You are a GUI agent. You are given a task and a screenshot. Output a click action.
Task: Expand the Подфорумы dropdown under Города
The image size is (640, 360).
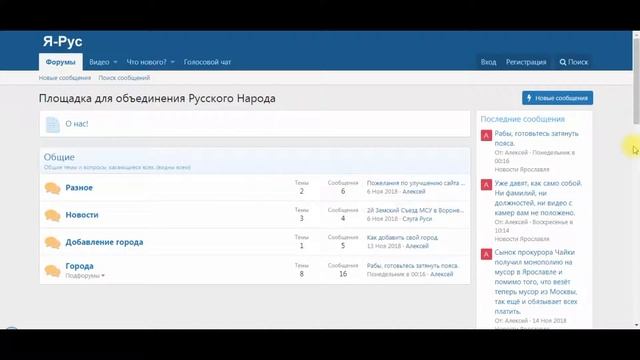(85, 276)
